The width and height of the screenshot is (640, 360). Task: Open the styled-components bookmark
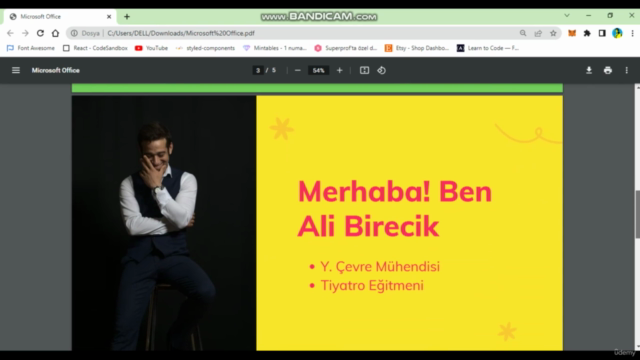(205, 48)
